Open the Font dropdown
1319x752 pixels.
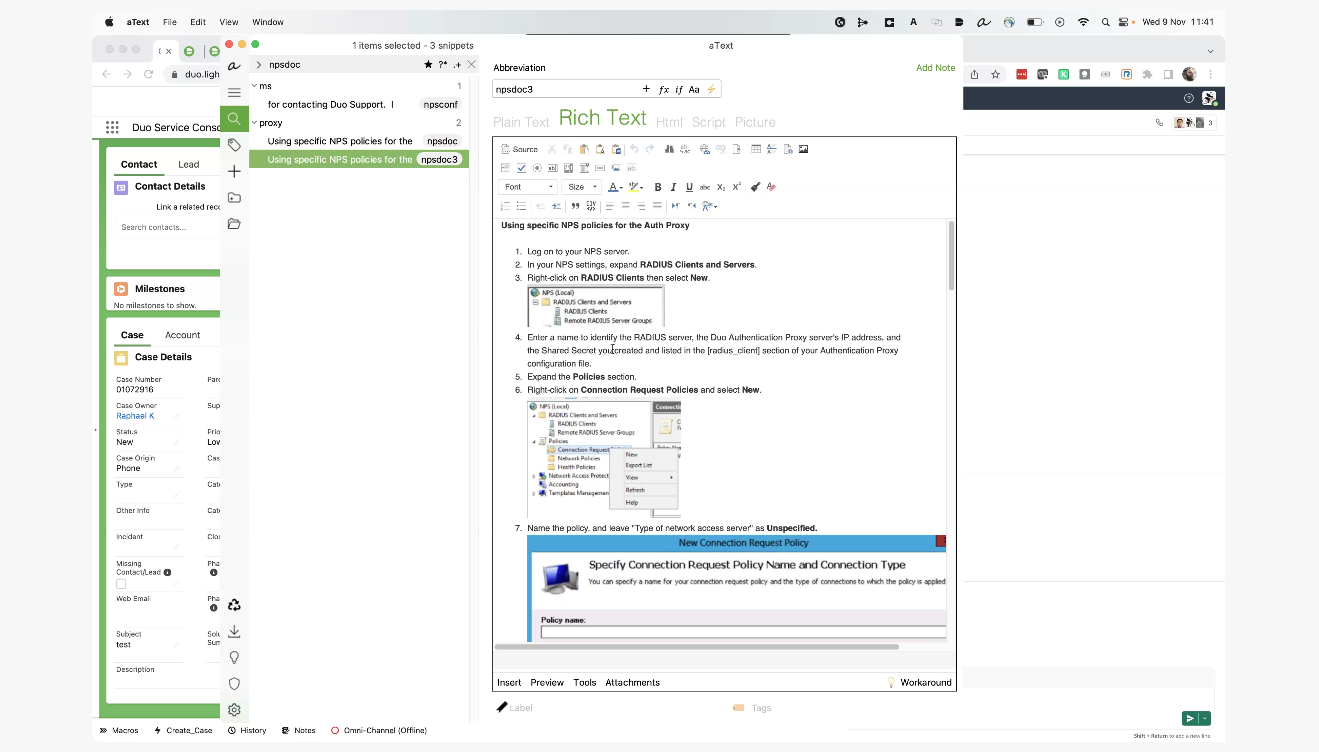pos(528,187)
